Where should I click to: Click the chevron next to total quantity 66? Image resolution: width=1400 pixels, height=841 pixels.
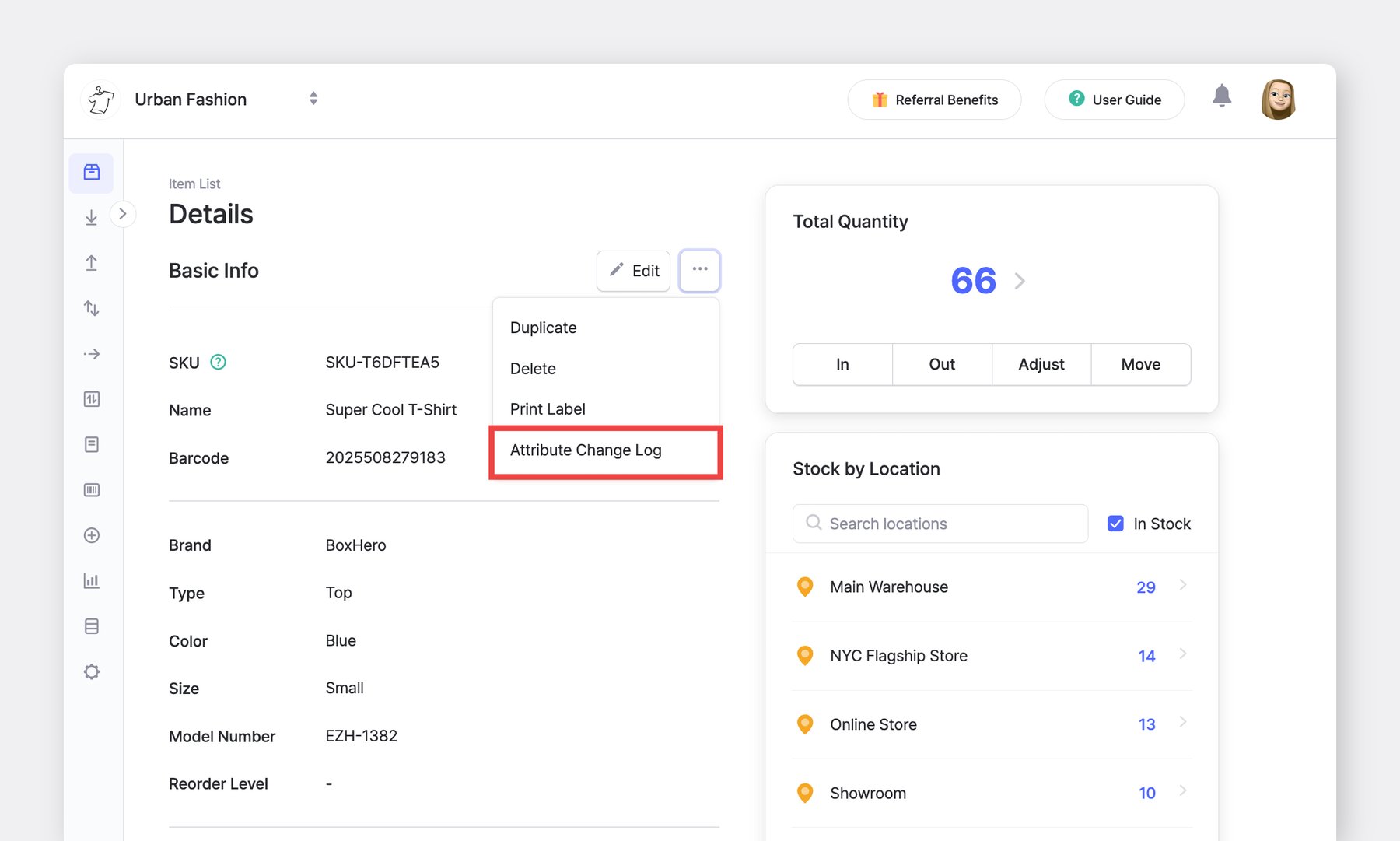pos(1020,281)
